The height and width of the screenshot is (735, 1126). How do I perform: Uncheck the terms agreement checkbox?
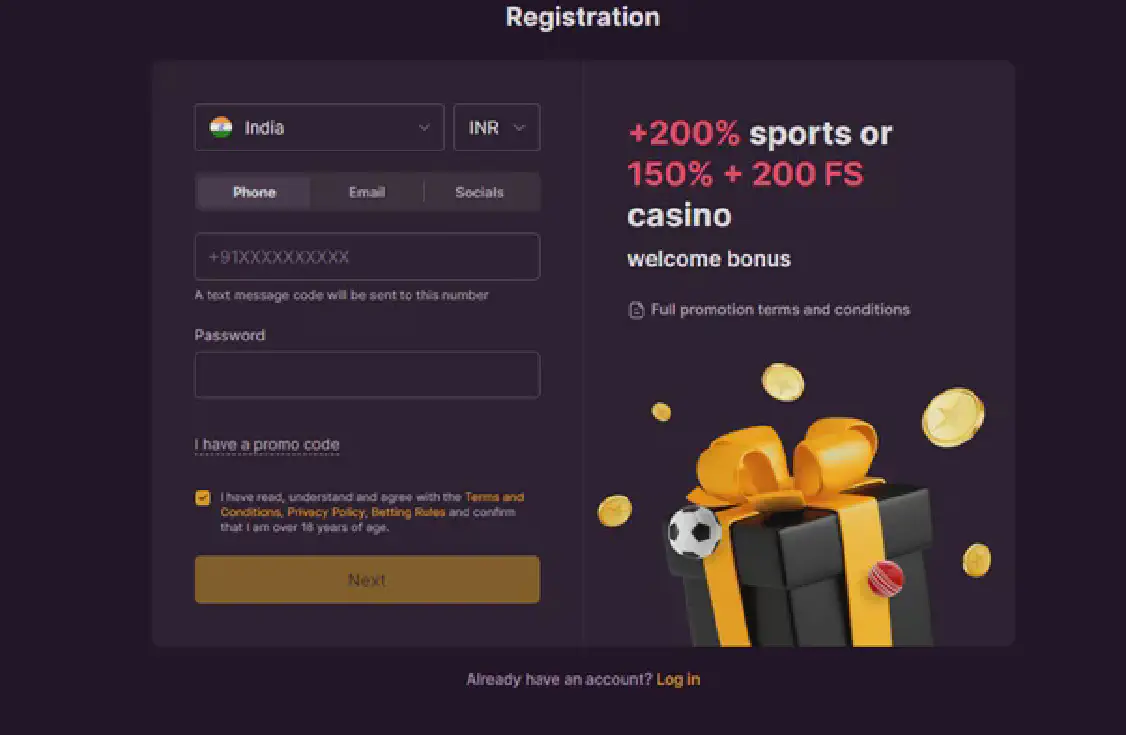tap(203, 498)
